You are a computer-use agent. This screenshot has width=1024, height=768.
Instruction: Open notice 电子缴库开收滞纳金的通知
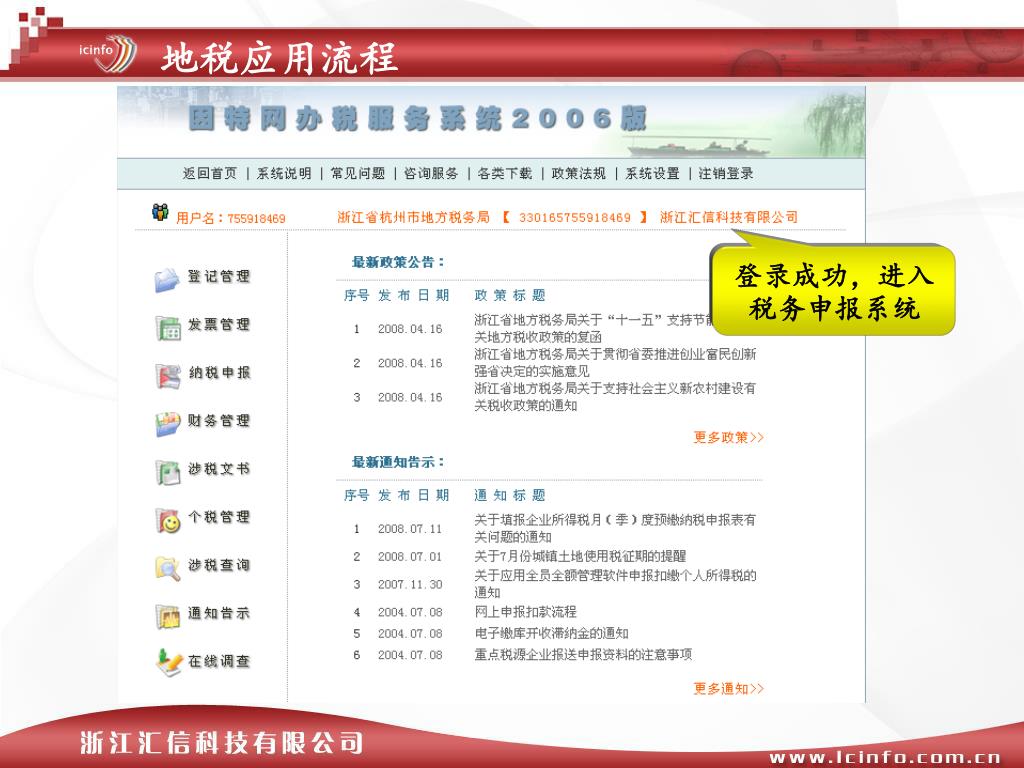click(551, 633)
